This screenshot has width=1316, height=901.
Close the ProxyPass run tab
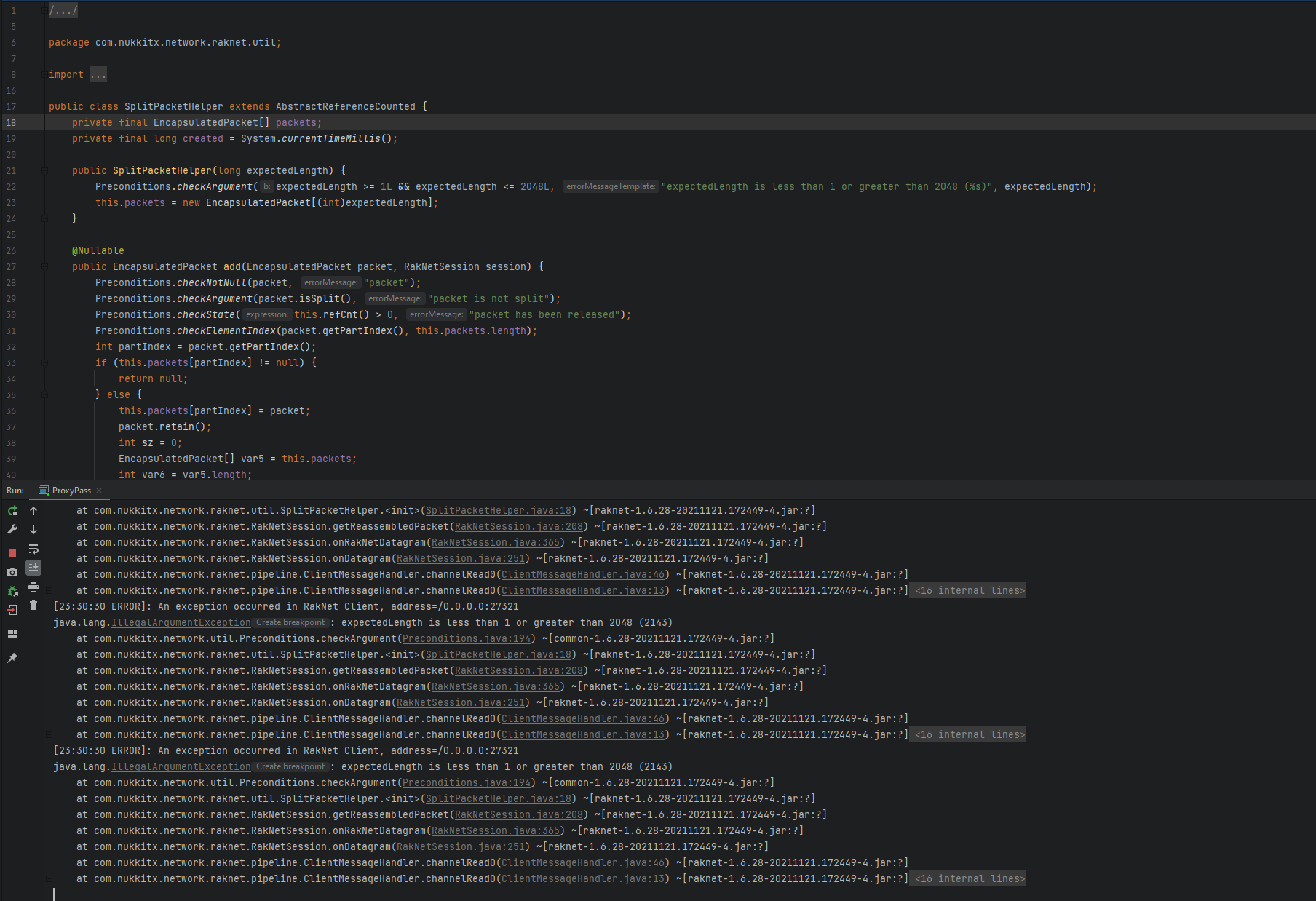pos(99,491)
